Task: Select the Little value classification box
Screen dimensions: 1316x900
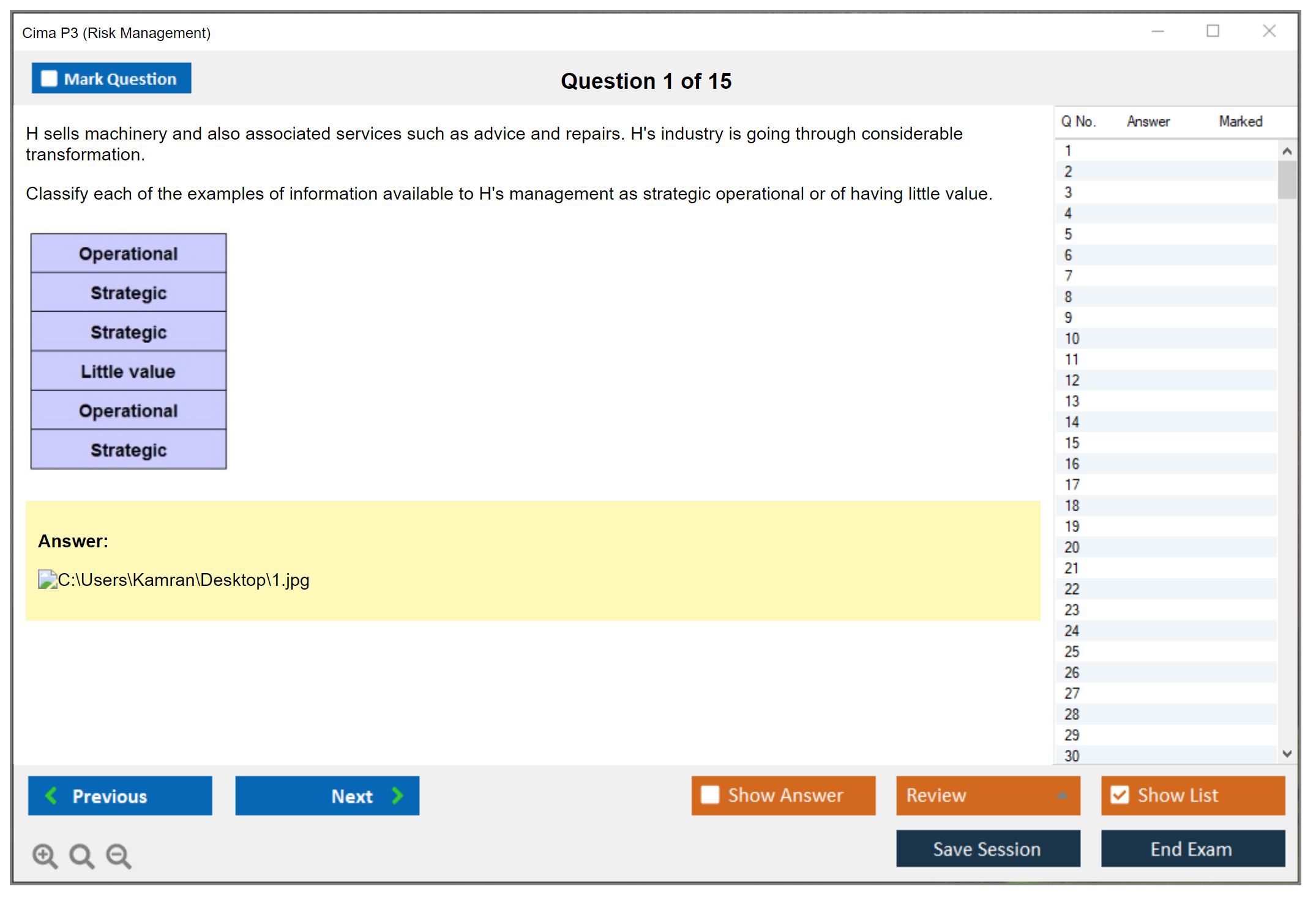Action: click(x=129, y=371)
